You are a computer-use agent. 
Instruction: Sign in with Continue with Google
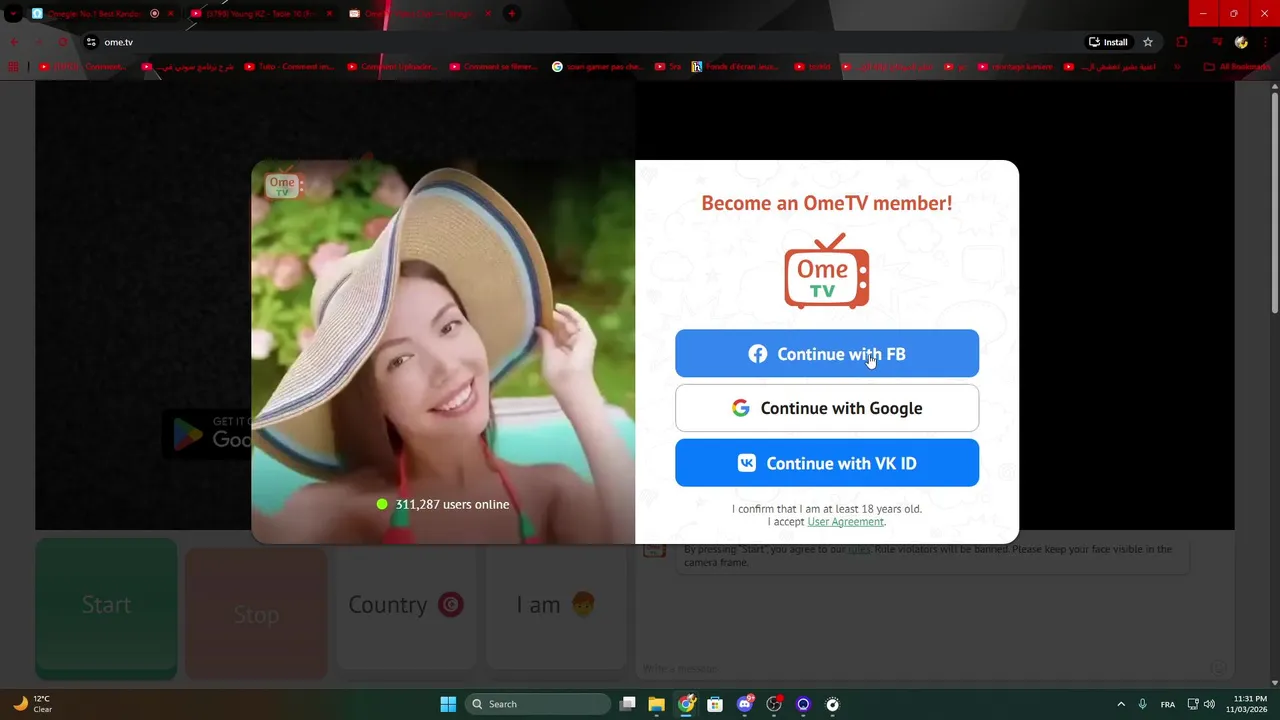[x=827, y=408]
